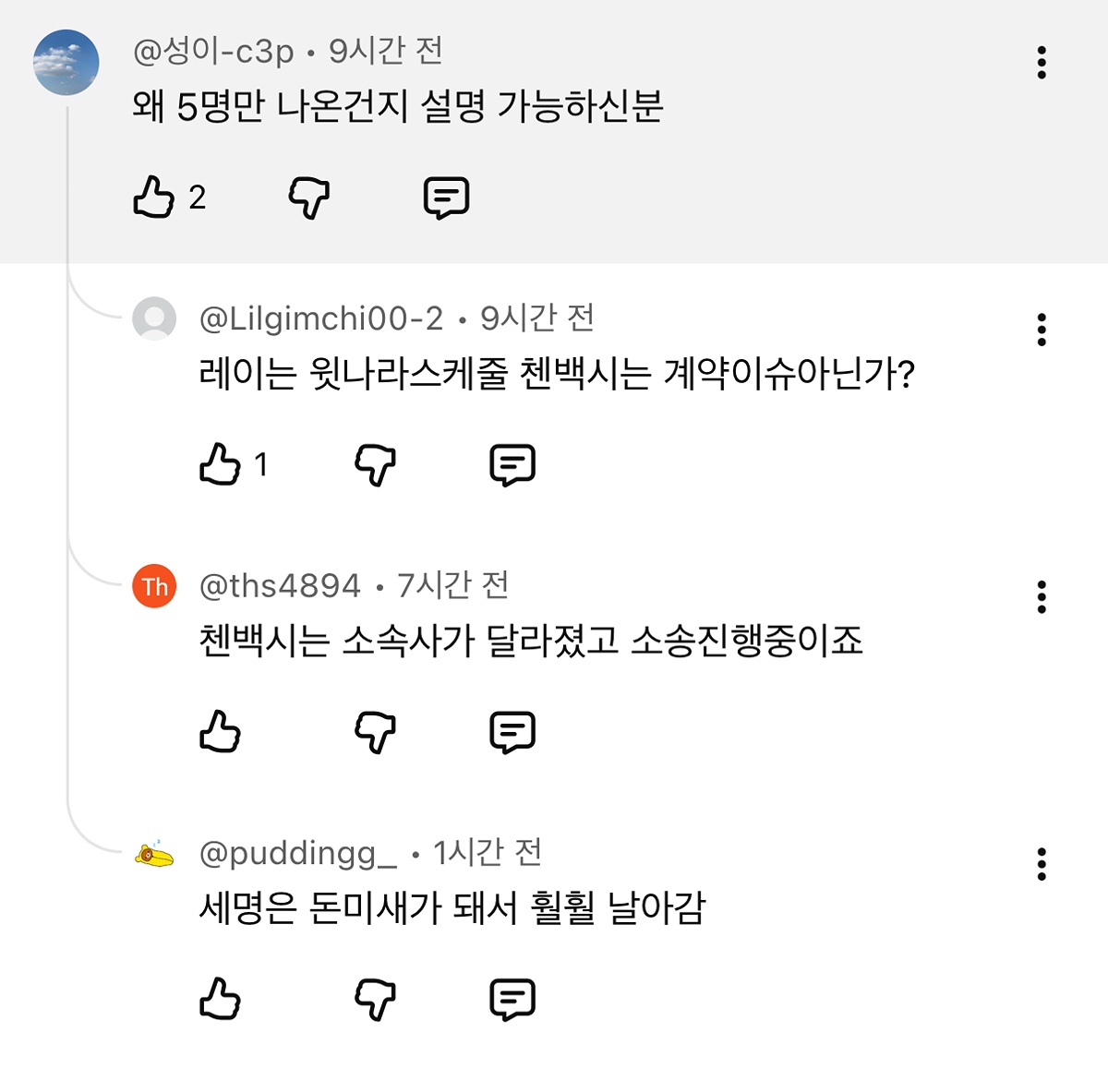Like the comment by @성이-c3p
This screenshot has height=1092, width=1108.
(154, 197)
